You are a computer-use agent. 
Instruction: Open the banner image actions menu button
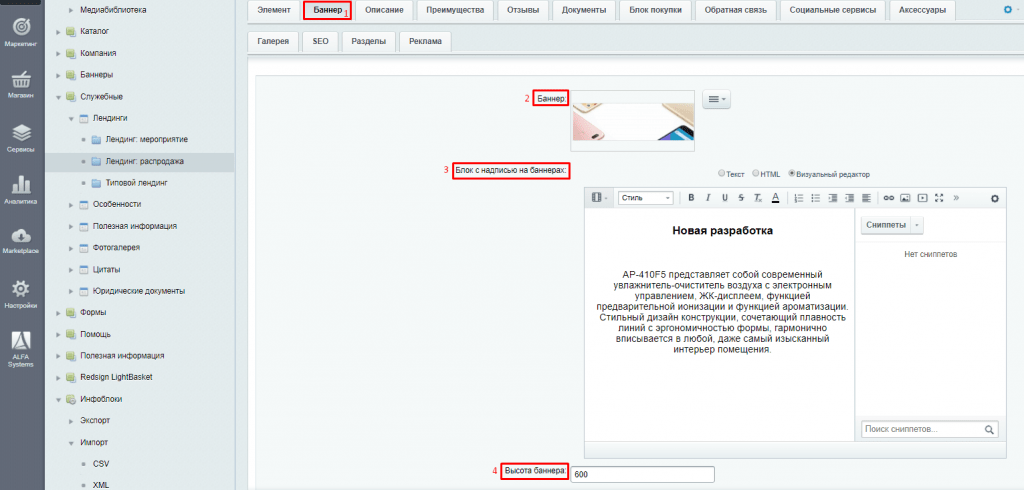pyautogui.click(x=716, y=99)
